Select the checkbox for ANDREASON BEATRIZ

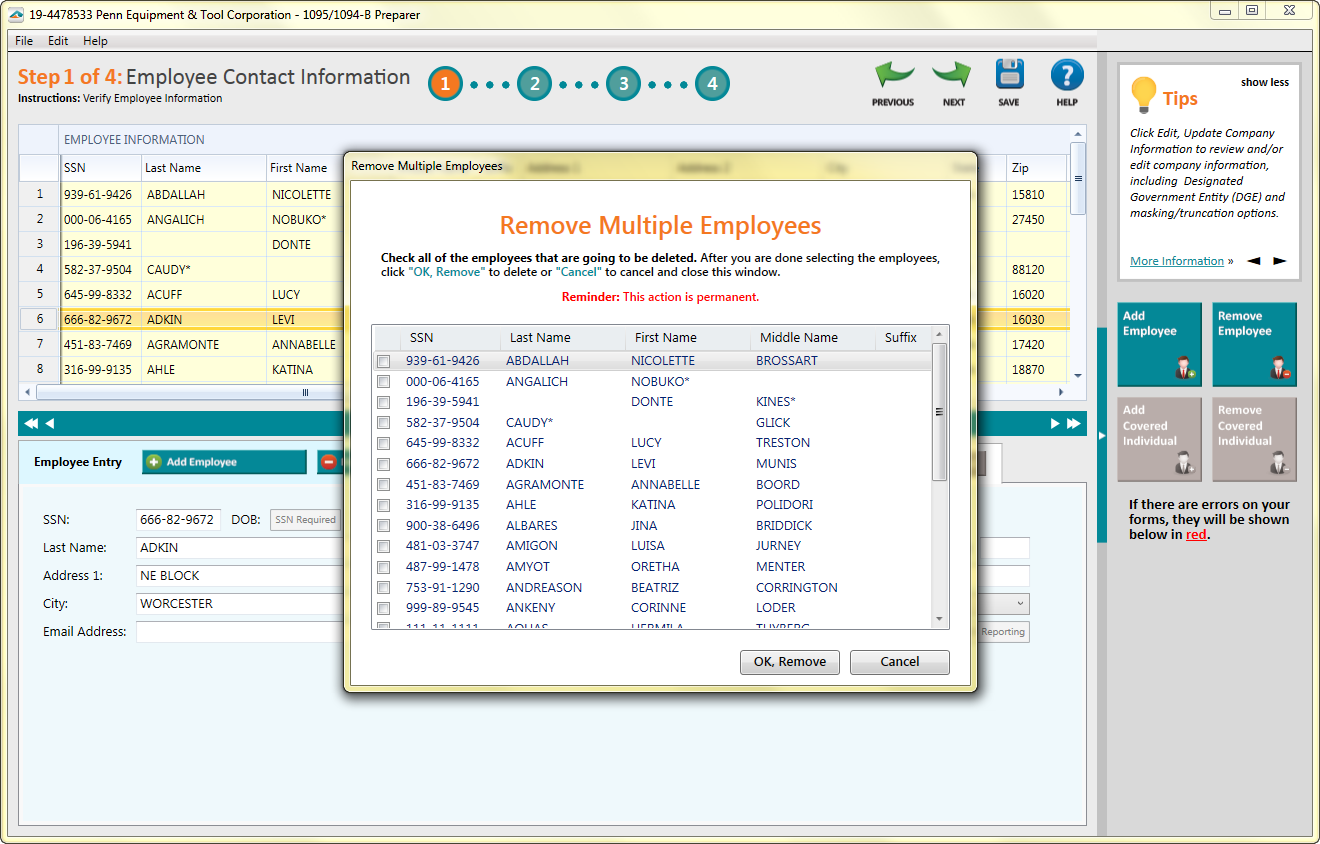383,588
